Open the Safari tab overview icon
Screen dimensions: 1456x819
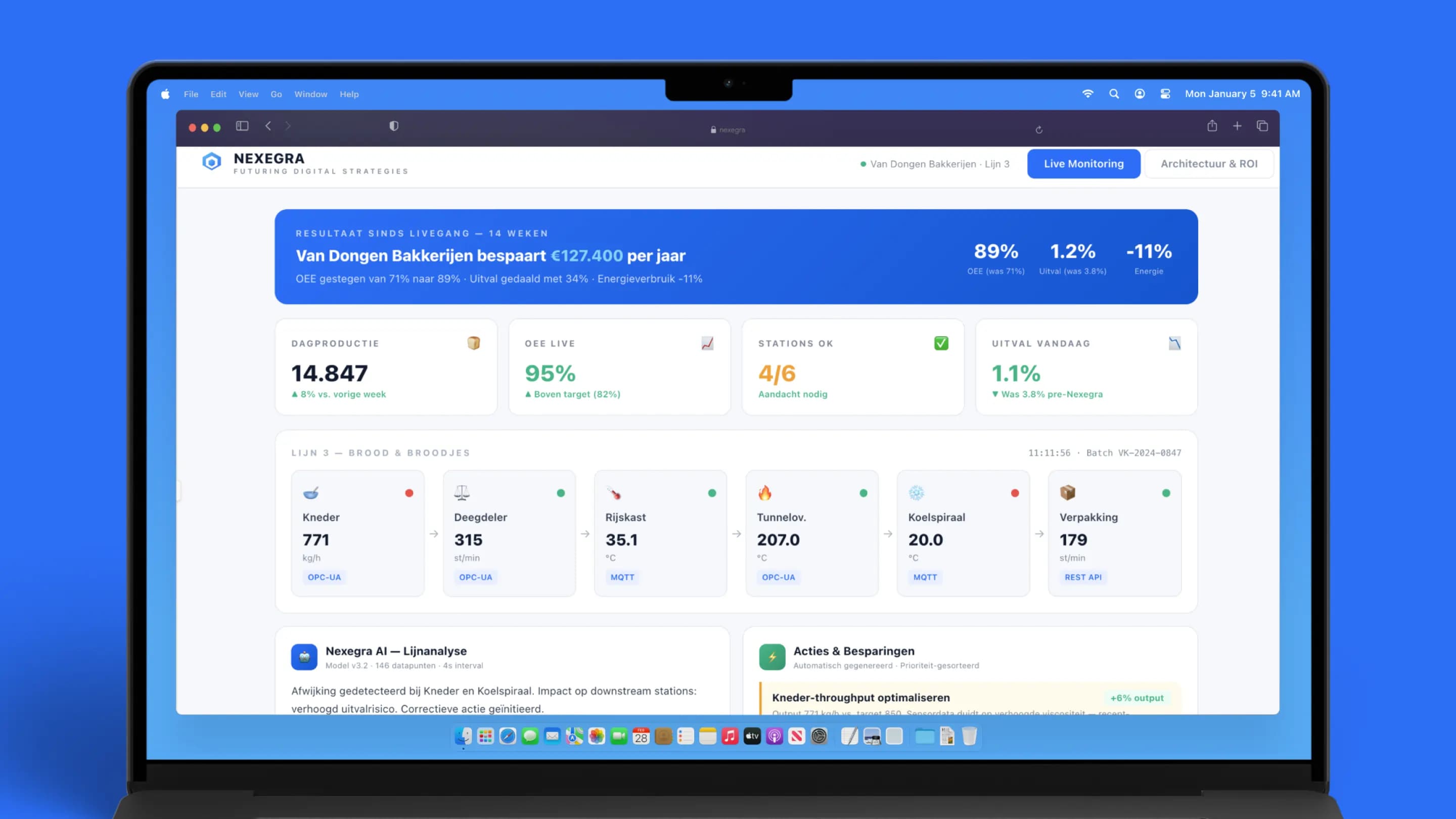point(1262,126)
